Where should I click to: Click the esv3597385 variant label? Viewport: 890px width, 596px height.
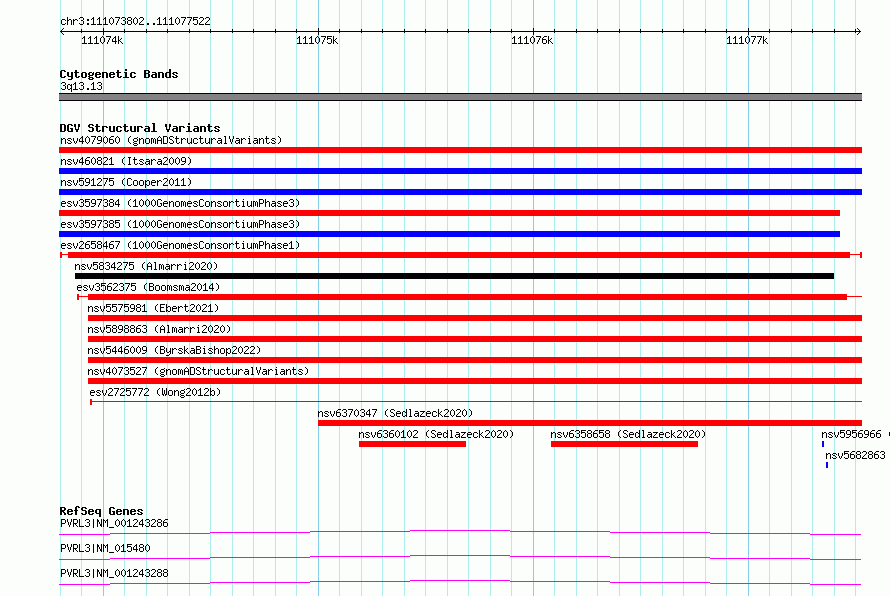click(x=180, y=224)
